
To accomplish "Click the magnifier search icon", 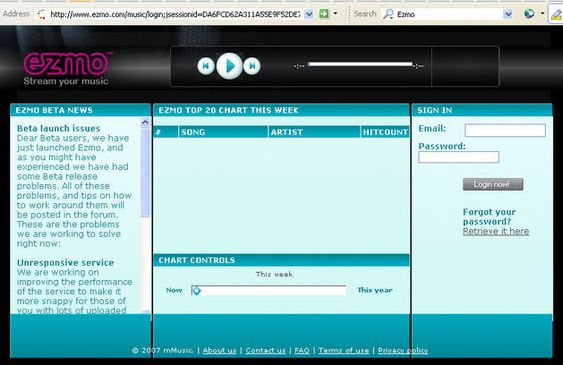I will click(388, 14).
